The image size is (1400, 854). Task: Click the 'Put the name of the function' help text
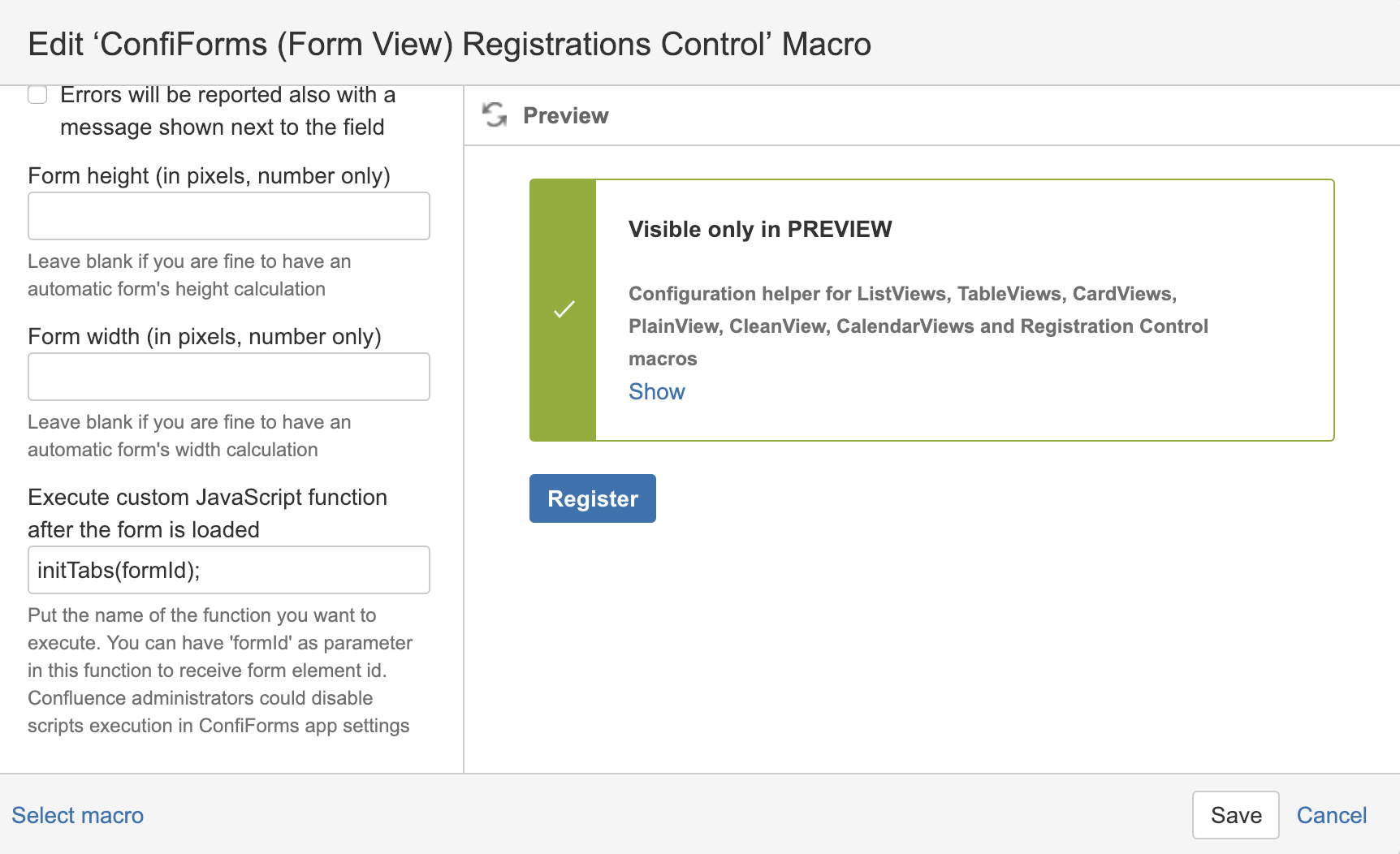coord(220,671)
